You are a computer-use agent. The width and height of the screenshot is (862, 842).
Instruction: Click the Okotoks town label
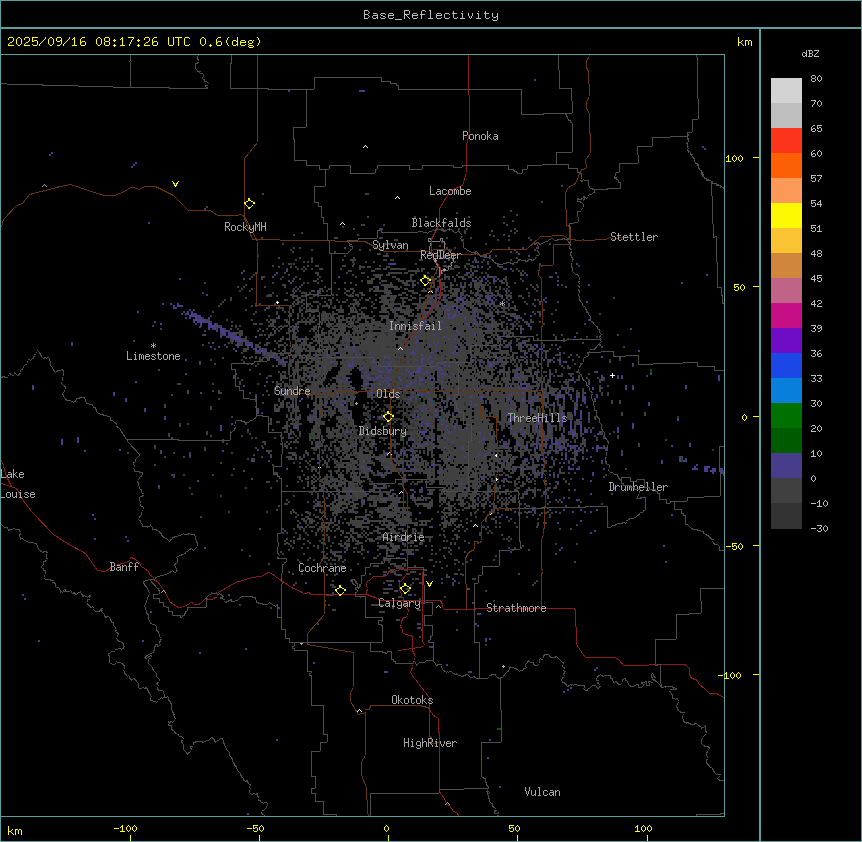pos(412,700)
